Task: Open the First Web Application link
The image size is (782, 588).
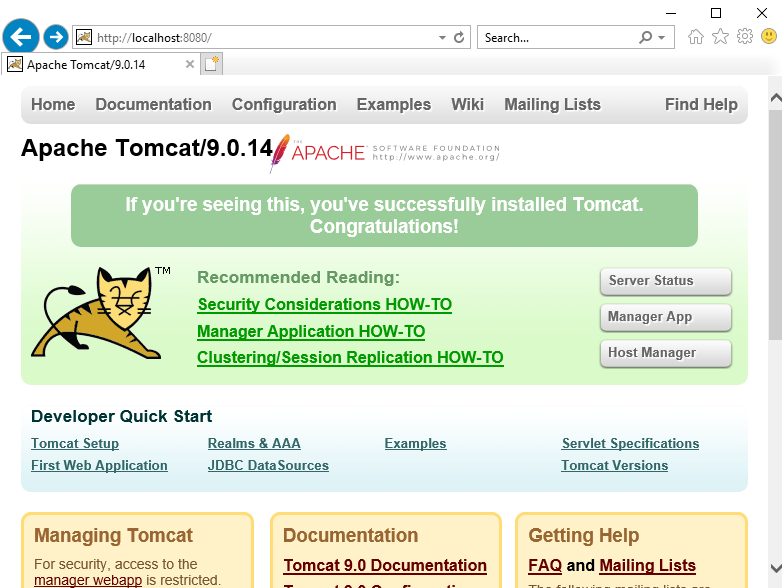Action: point(99,465)
